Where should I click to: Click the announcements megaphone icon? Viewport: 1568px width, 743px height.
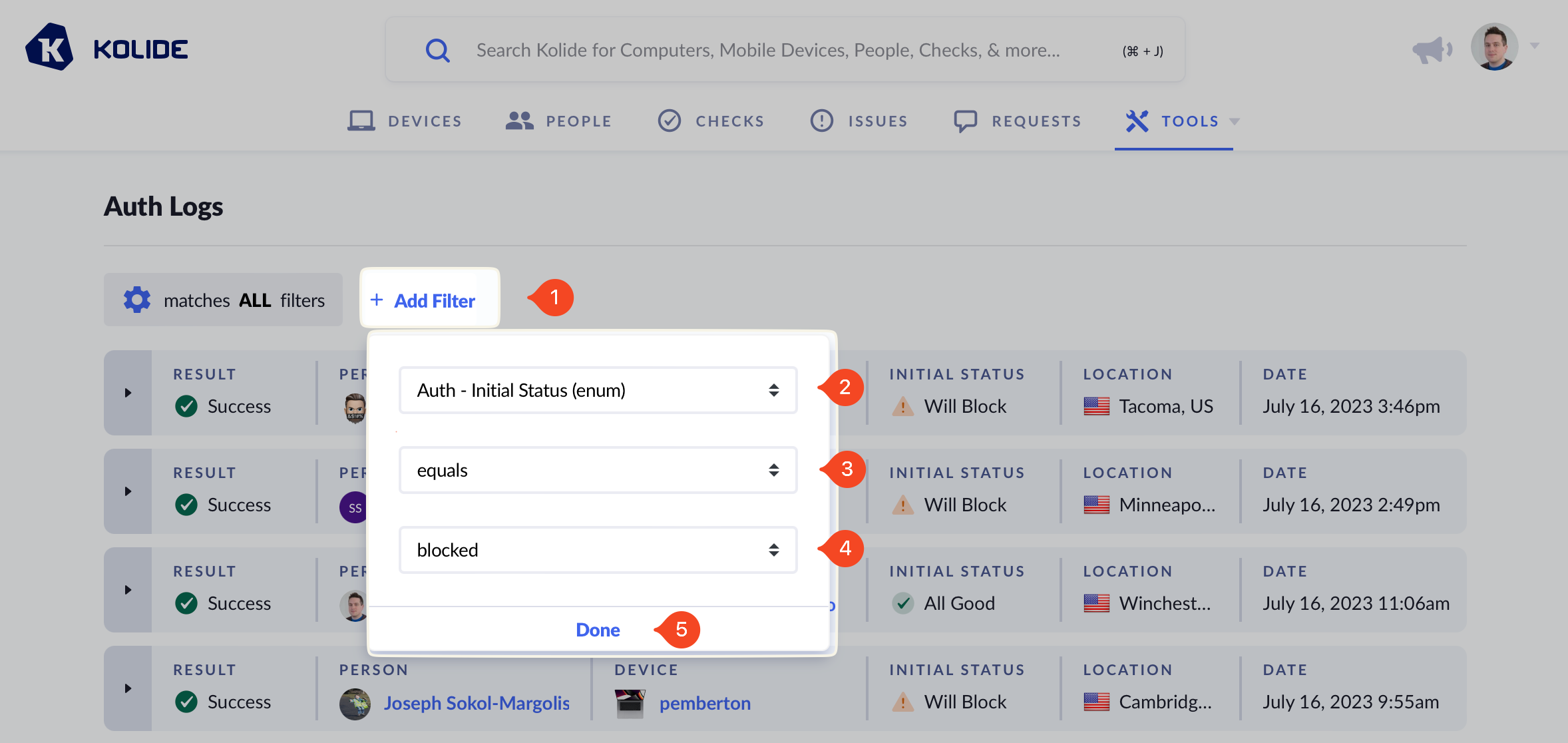click(1432, 48)
